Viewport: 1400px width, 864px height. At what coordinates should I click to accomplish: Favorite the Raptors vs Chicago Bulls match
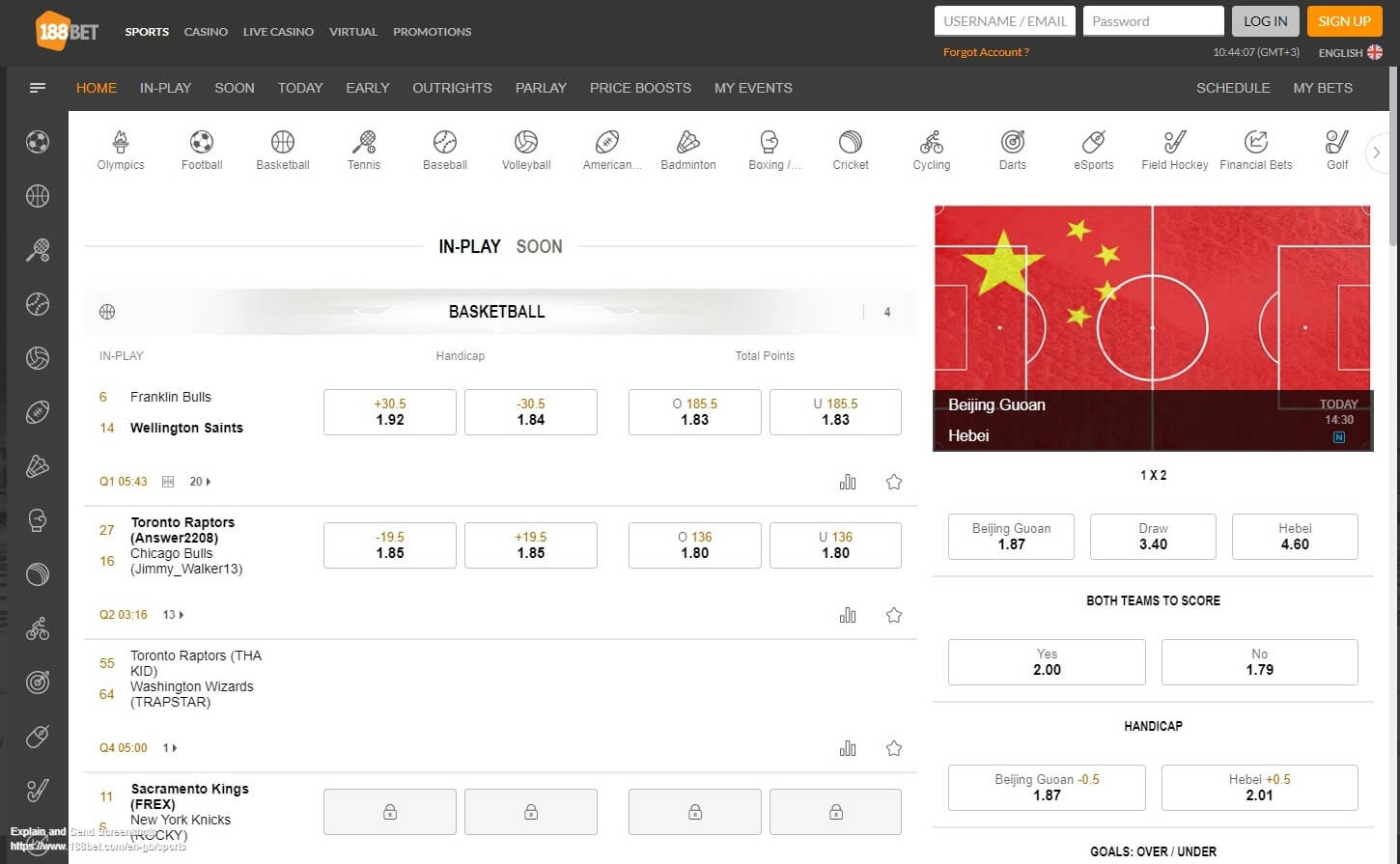pyautogui.click(x=894, y=615)
